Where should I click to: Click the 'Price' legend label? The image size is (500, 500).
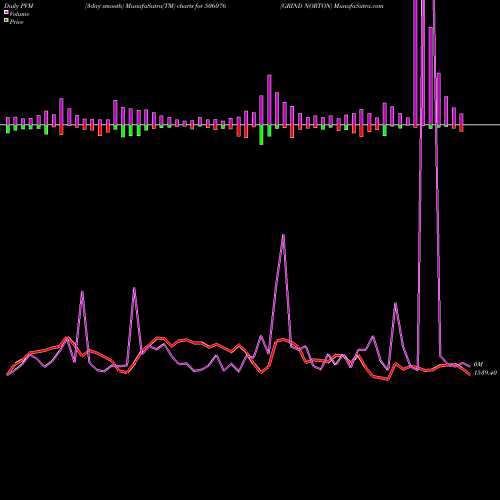[16, 22]
